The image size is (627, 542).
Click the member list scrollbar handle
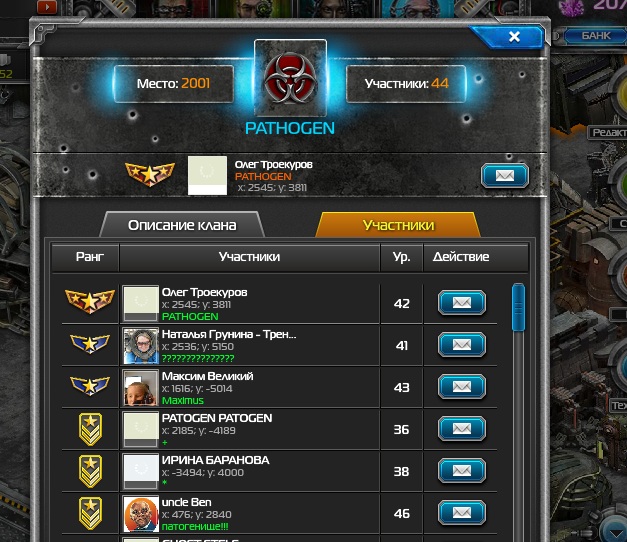pos(518,307)
